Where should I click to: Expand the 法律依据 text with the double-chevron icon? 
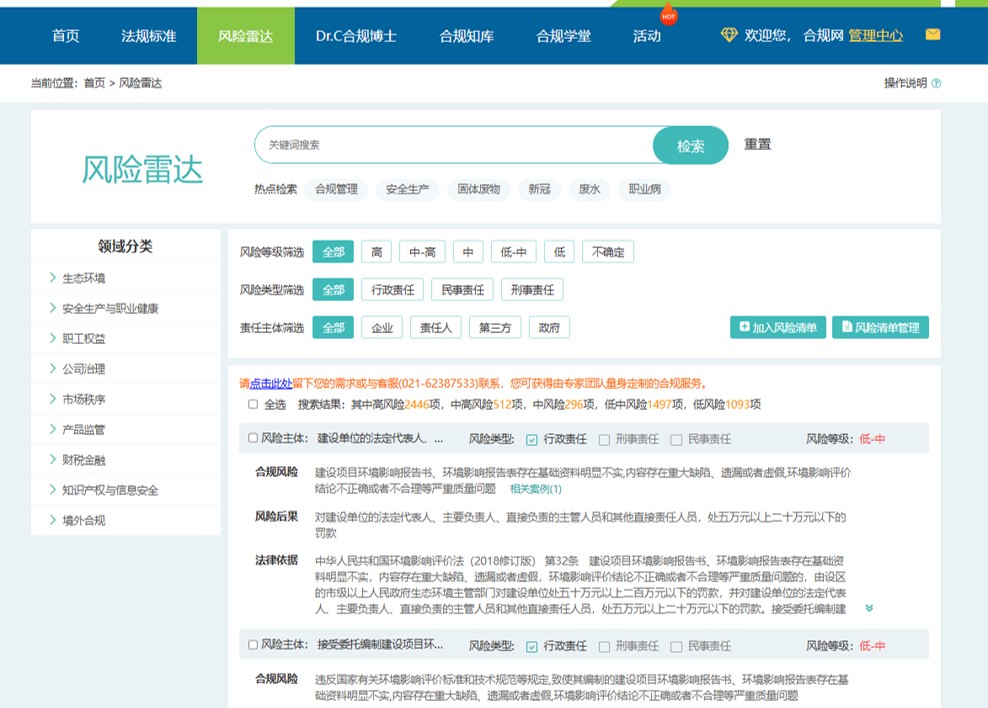point(869,608)
